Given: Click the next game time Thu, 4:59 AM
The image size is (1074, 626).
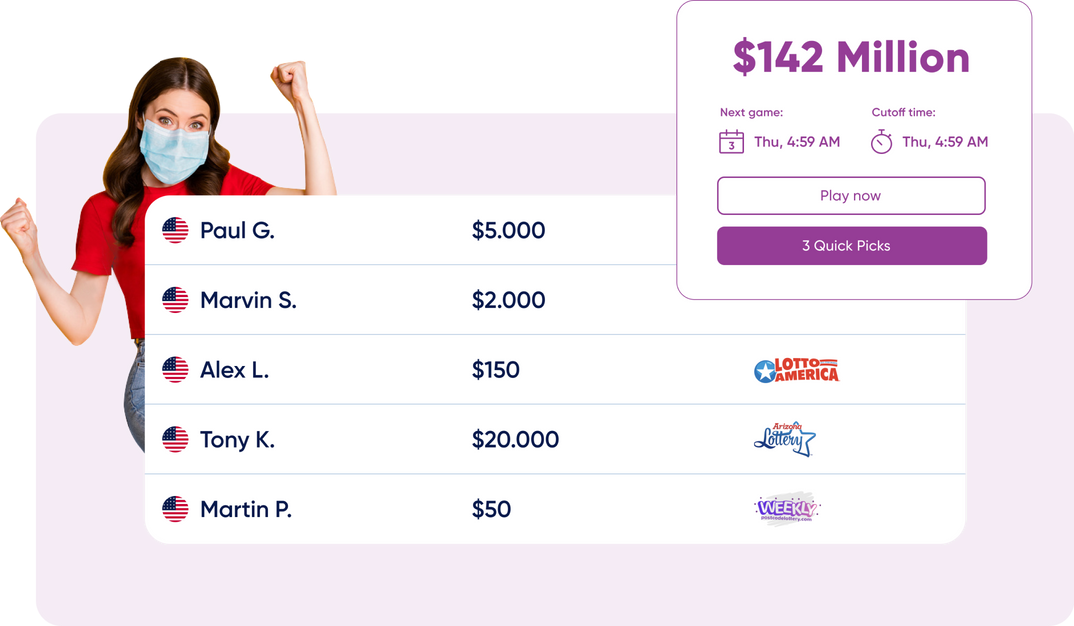Looking at the screenshot, I should (797, 142).
